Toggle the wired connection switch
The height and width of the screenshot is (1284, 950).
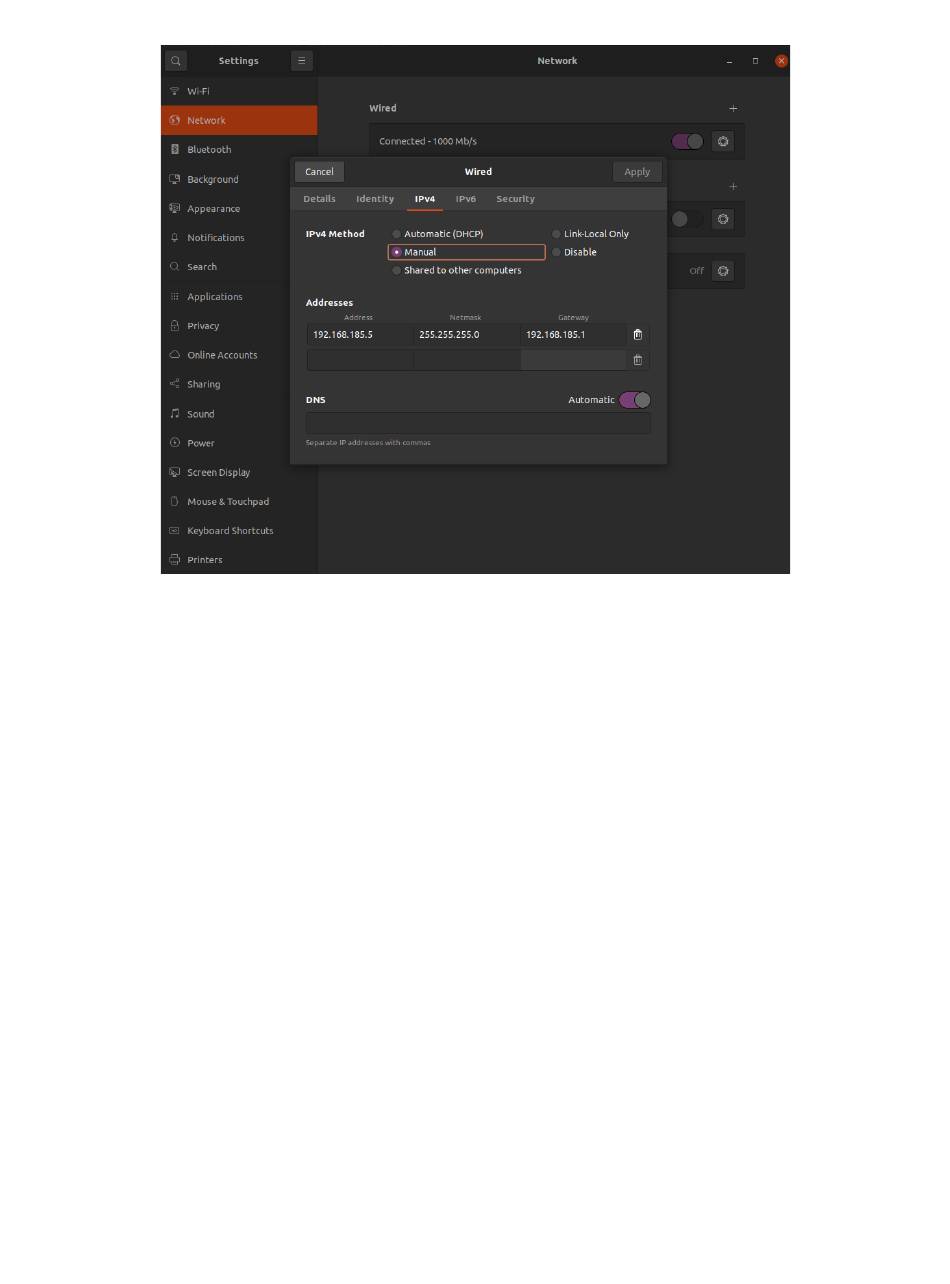[x=688, y=141]
